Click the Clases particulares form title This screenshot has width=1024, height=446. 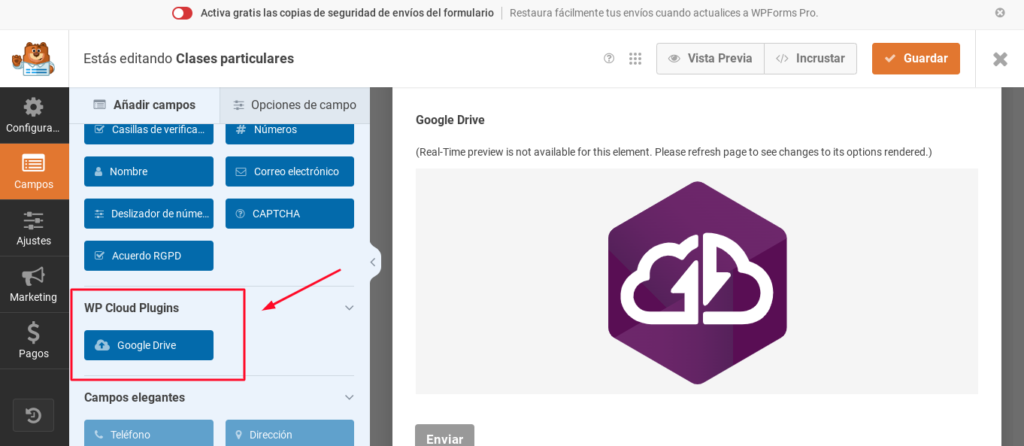click(x=235, y=59)
